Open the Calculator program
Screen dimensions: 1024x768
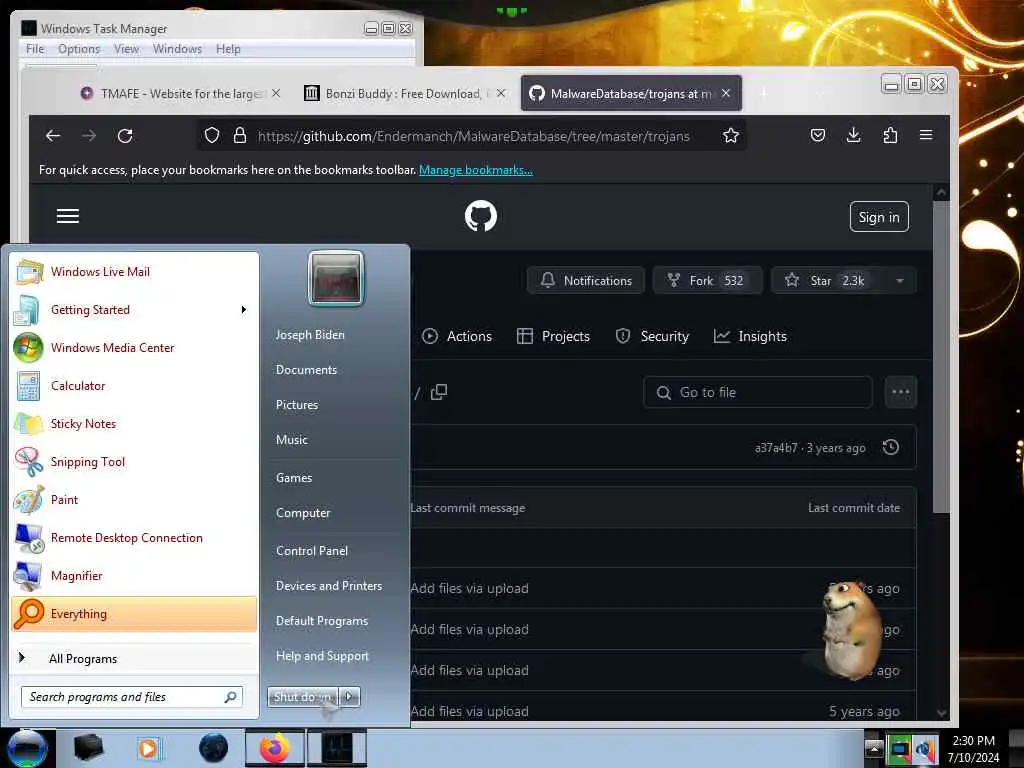point(134,385)
